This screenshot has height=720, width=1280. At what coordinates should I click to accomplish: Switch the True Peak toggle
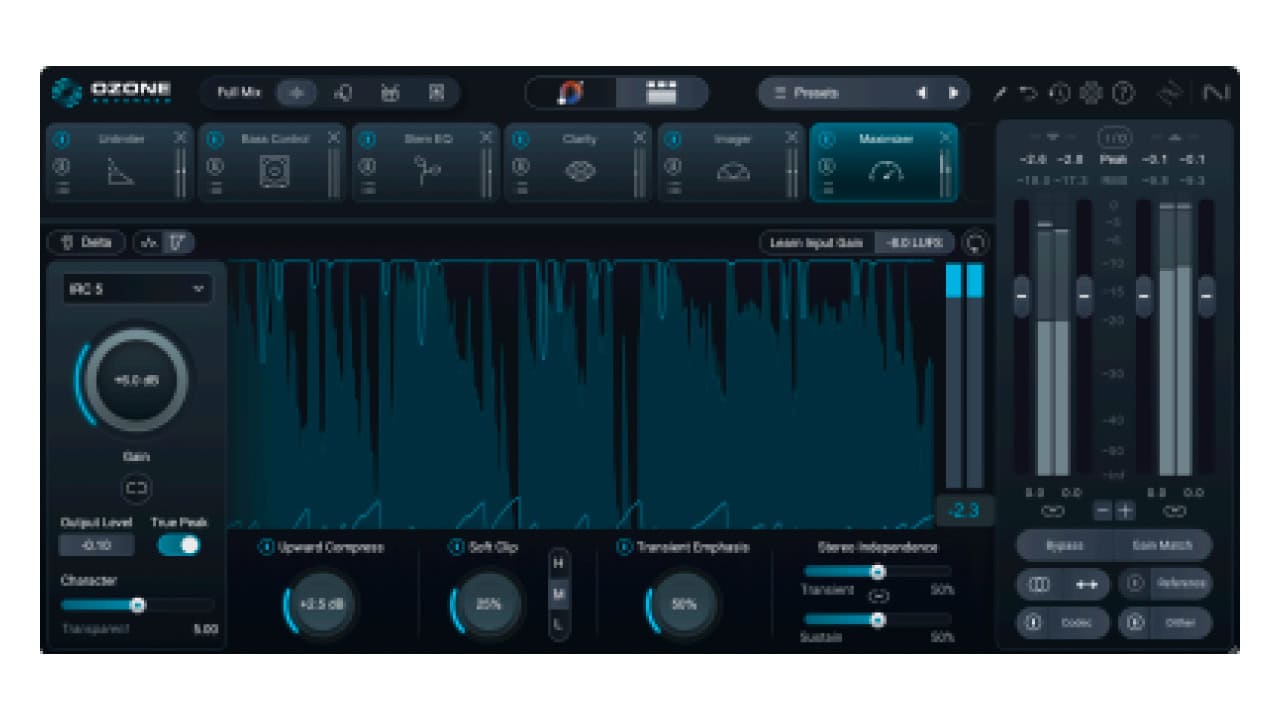[x=179, y=545]
